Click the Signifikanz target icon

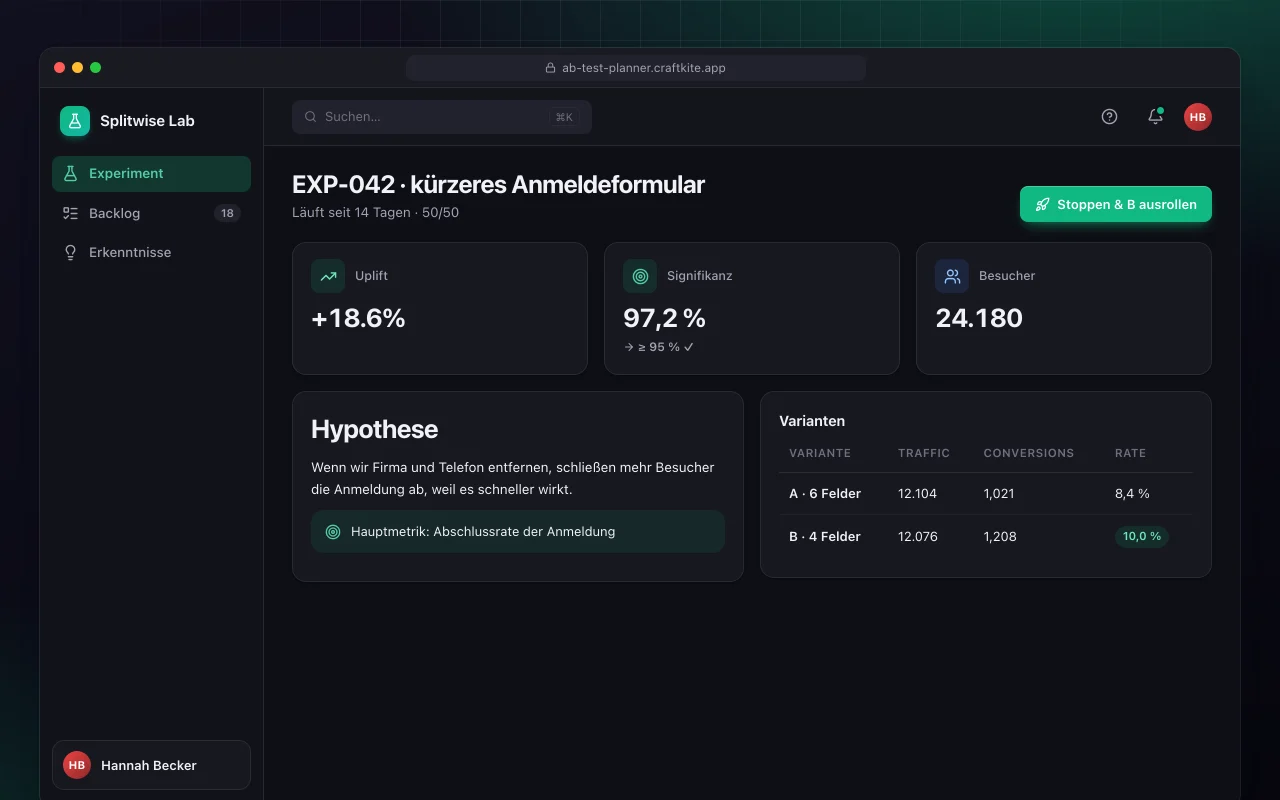pos(640,276)
